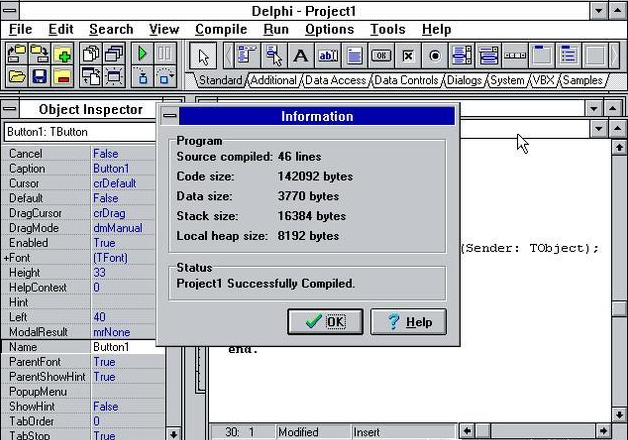This screenshot has width=628, height=440.
Task: Open the Compile menu
Action: click(220, 30)
